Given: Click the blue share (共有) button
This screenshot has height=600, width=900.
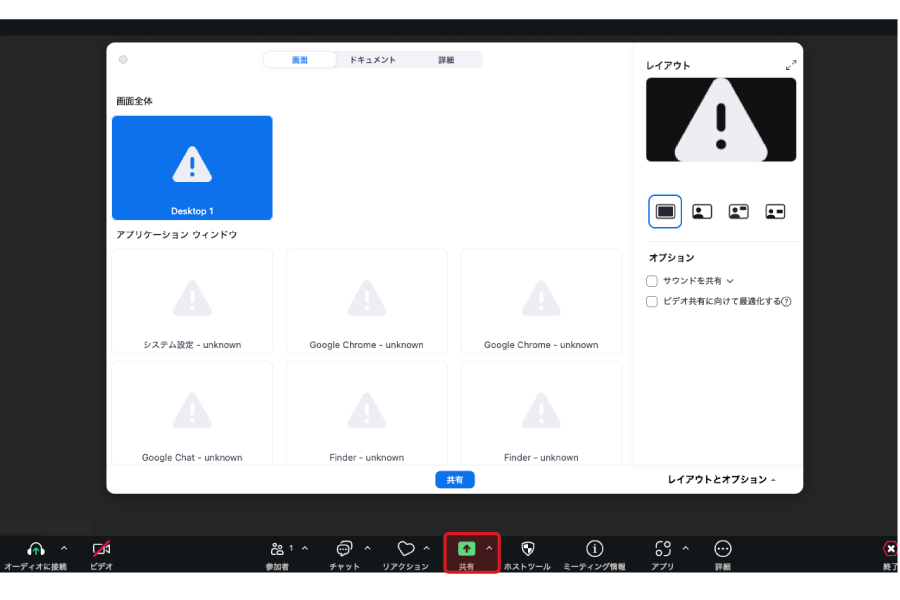Looking at the screenshot, I should [455, 480].
